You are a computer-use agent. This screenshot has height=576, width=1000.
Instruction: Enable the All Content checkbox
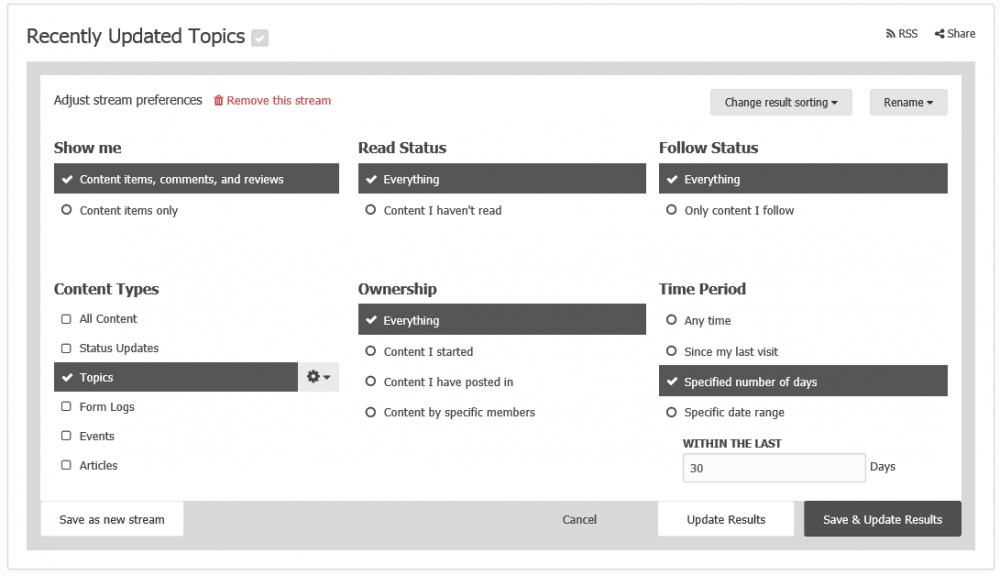pyautogui.click(x=67, y=319)
